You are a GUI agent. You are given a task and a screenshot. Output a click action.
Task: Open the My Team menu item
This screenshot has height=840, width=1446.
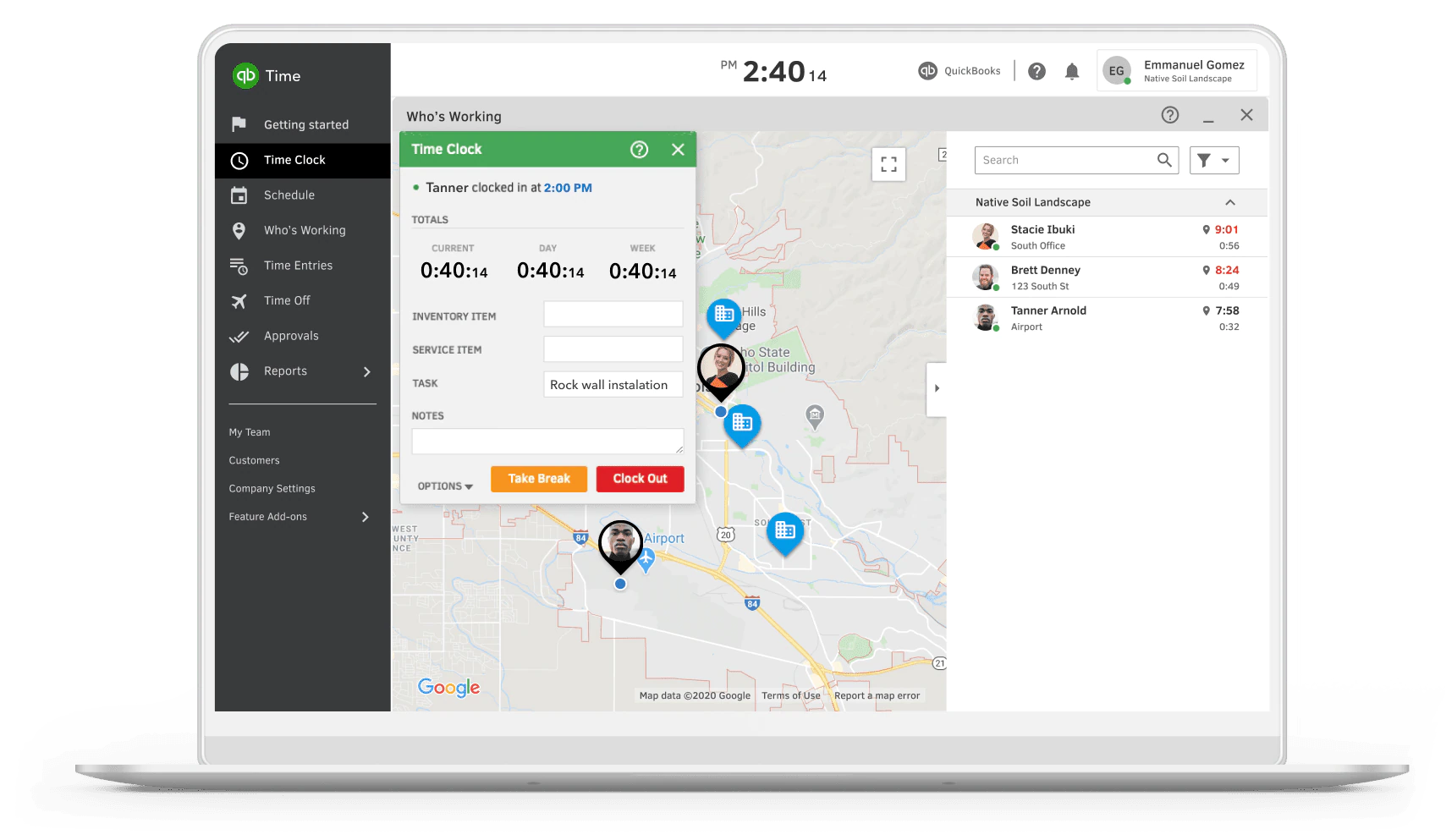click(249, 431)
